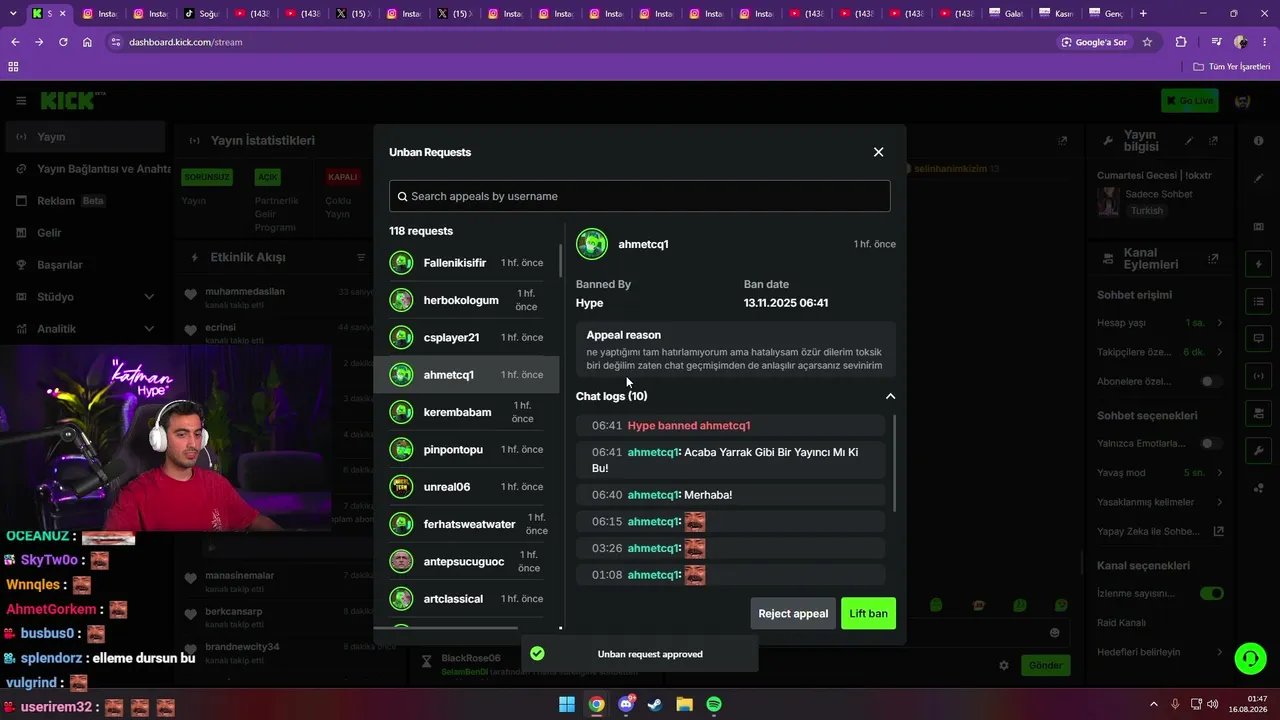Viewport: 1280px width, 720px height.
Task: Toggle the broadcast panel icon in right rail
Action: tap(1258, 376)
